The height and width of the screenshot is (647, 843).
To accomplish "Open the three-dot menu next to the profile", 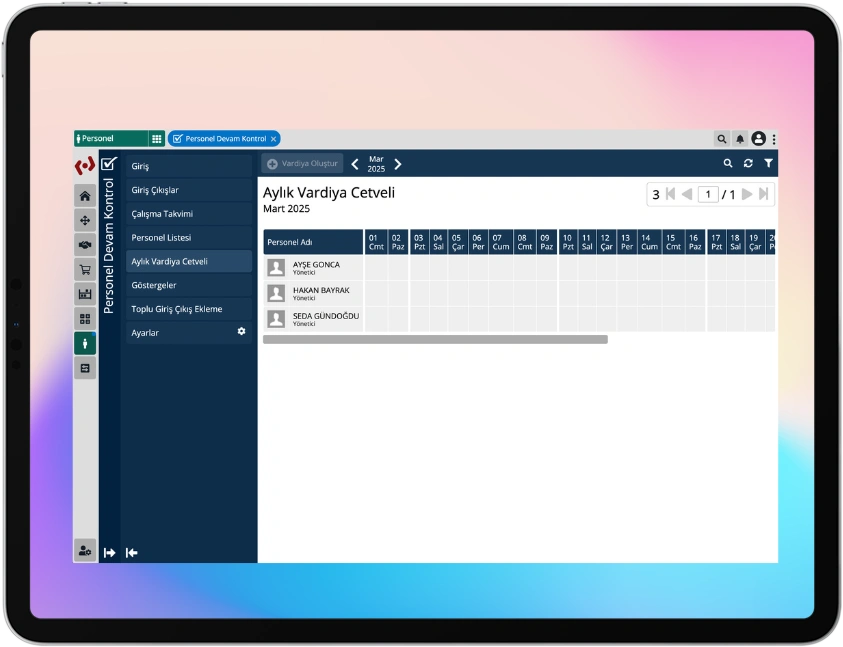I will pos(774,139).
